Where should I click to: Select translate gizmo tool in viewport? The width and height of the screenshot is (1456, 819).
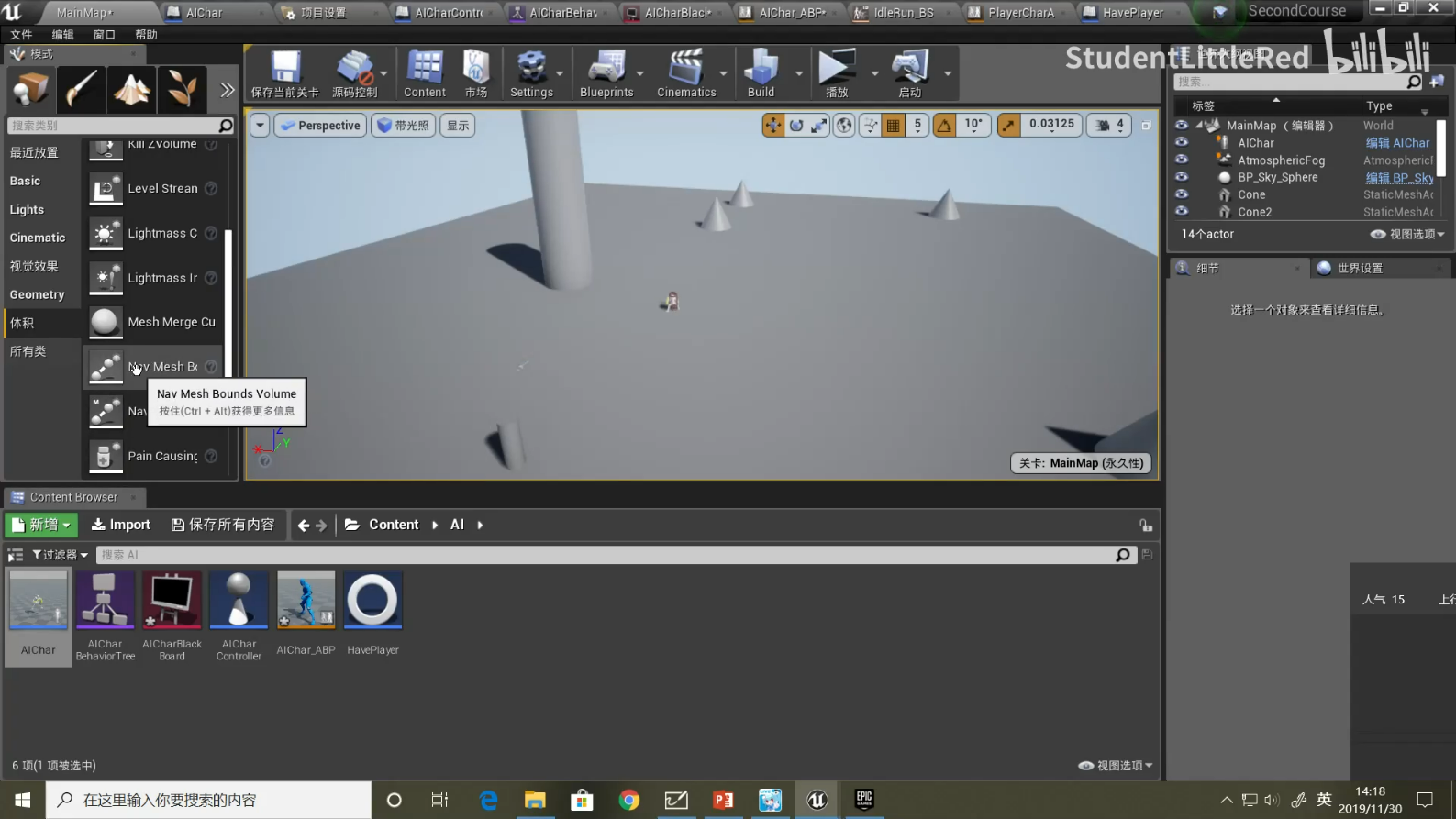coord(773,126)
